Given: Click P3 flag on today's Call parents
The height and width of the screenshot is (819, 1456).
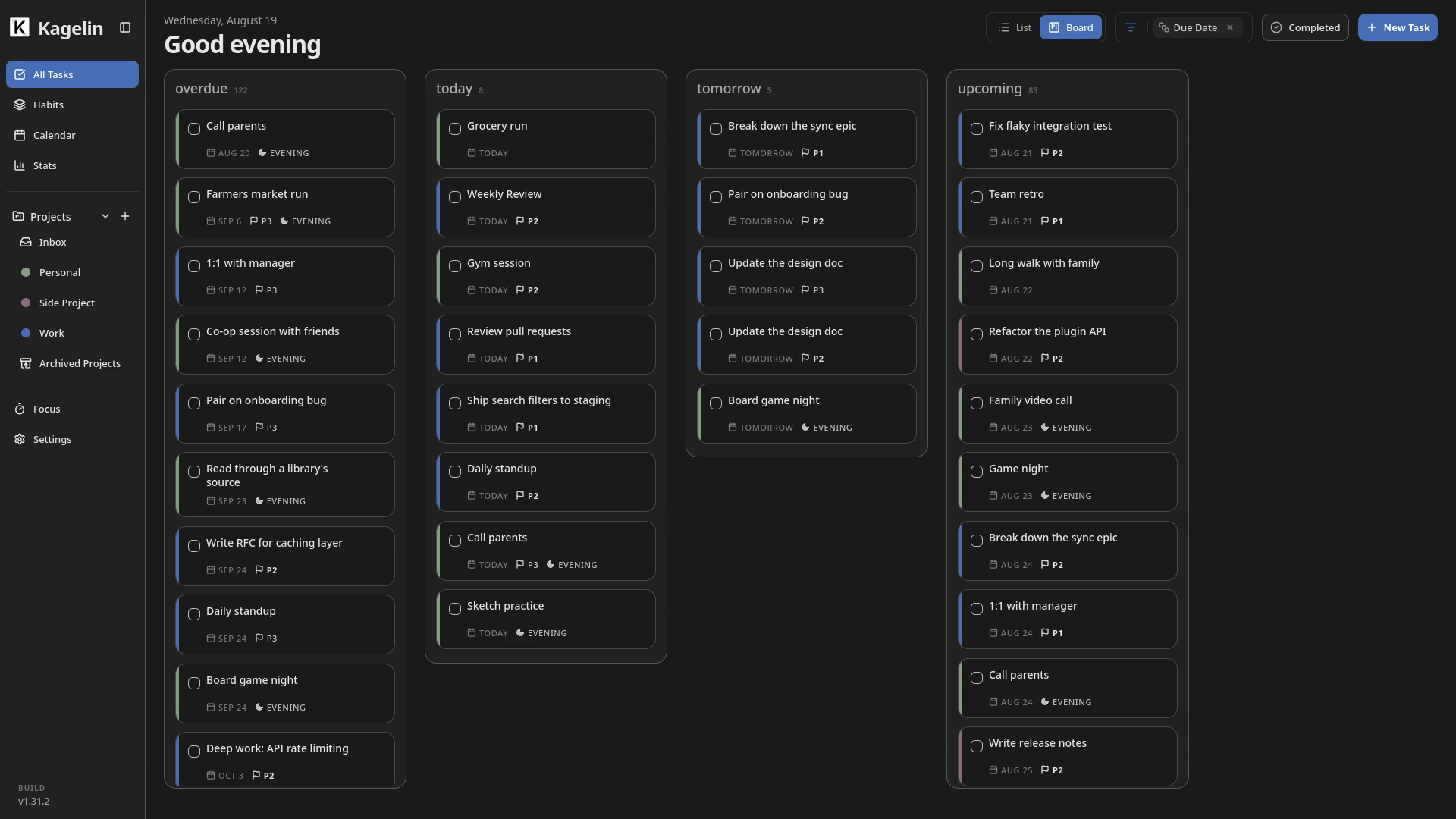Looking at the screenshot, I should (x=527, y=565).
